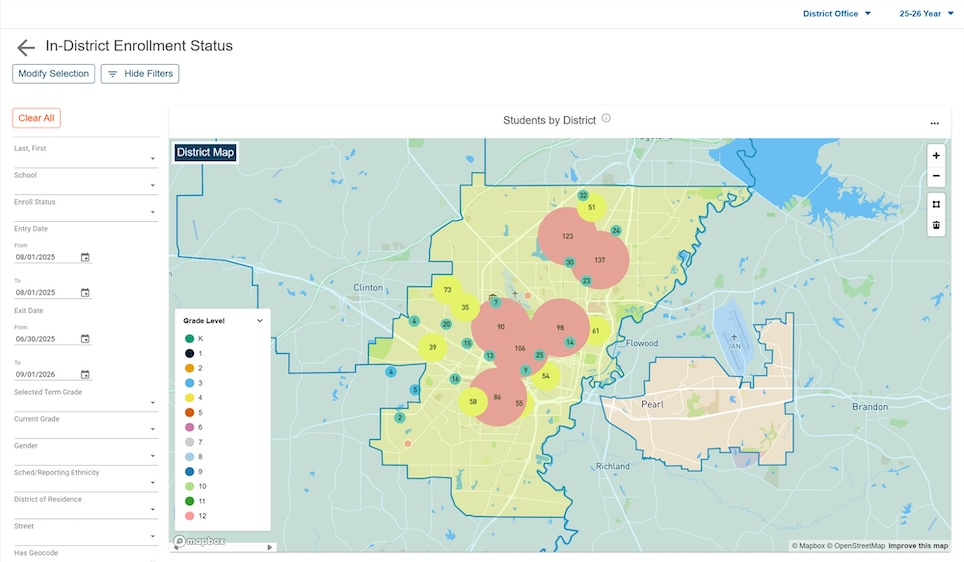
Task: Toggle grade 5 legend swatch
Action: pyautogui.click(x=189, y=412)
